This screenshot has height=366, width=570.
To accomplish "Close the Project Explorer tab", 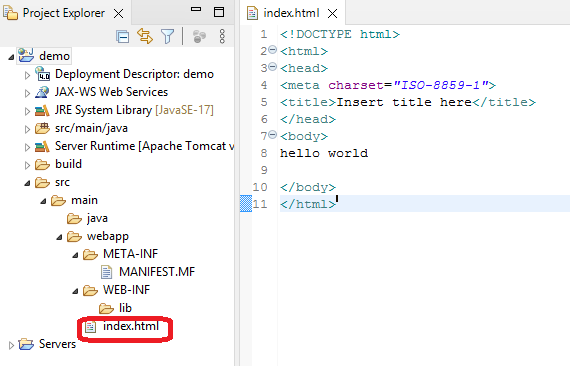I will (118, 14).
